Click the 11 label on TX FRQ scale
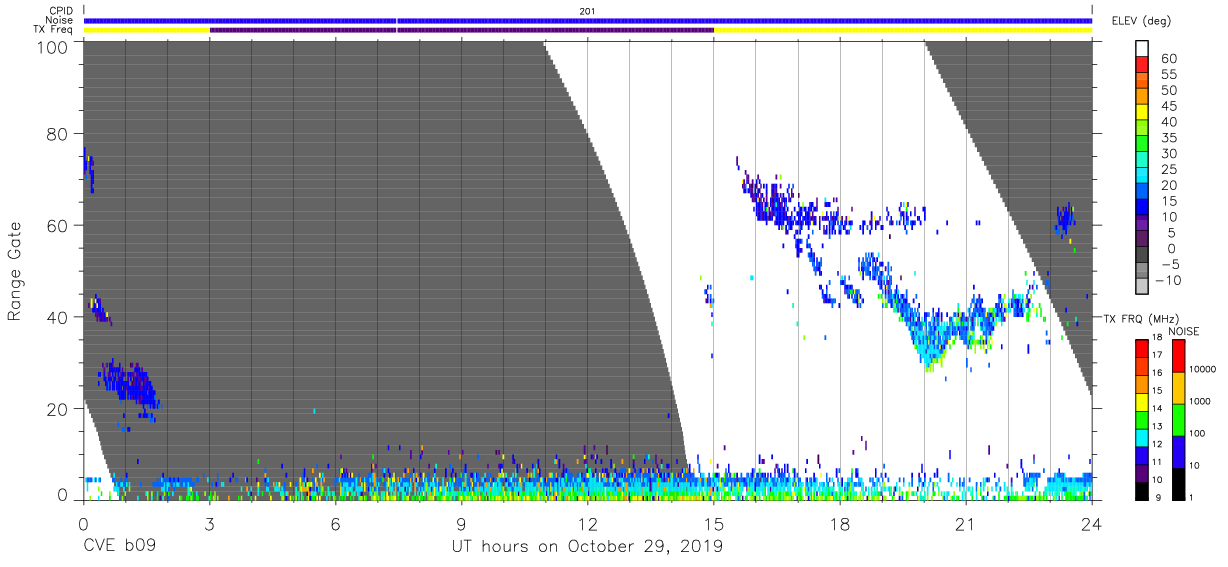 [x=1158, y=462]
